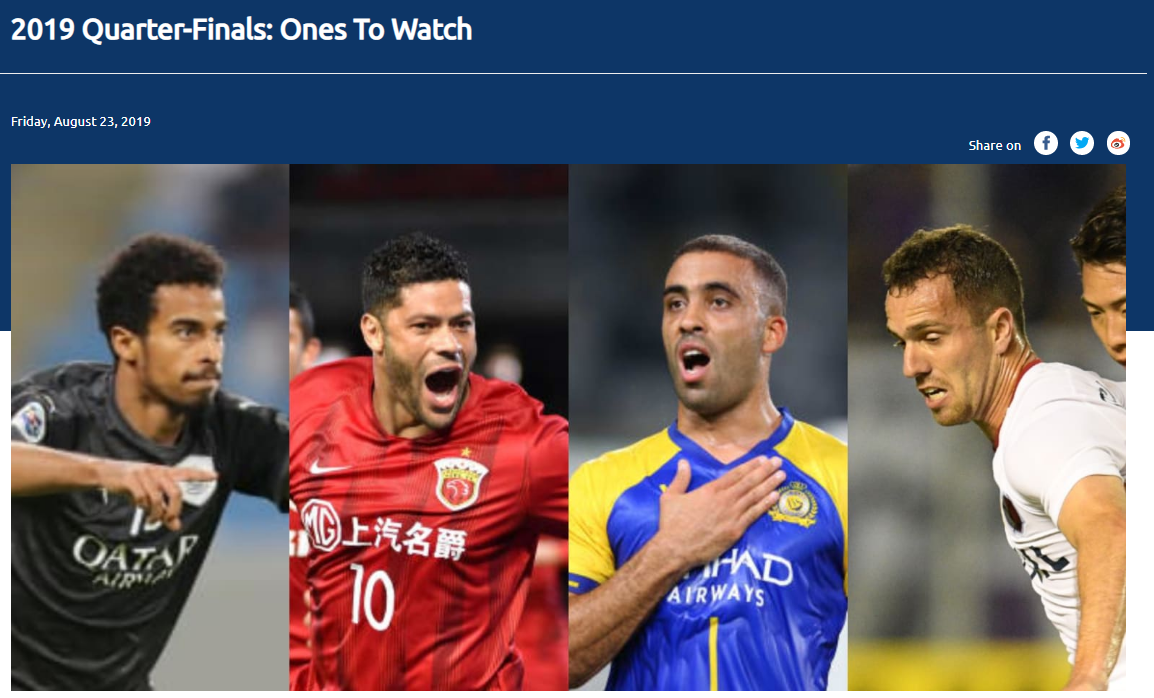The image size is (1154, 698).
Task: Open the photo of the shouting player in red
Action: 429,427
